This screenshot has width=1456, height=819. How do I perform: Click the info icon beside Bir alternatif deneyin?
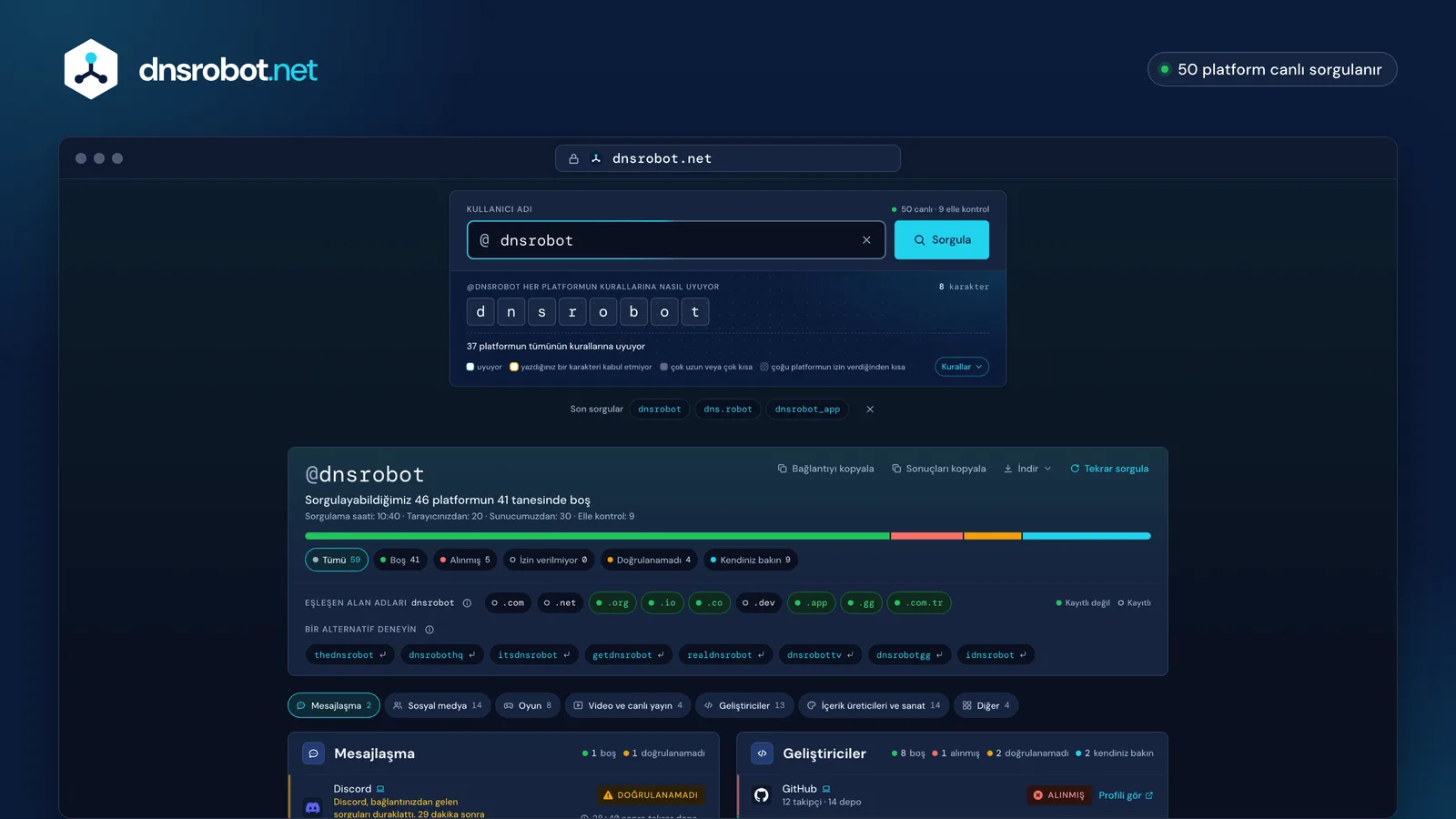click(430, 630)
